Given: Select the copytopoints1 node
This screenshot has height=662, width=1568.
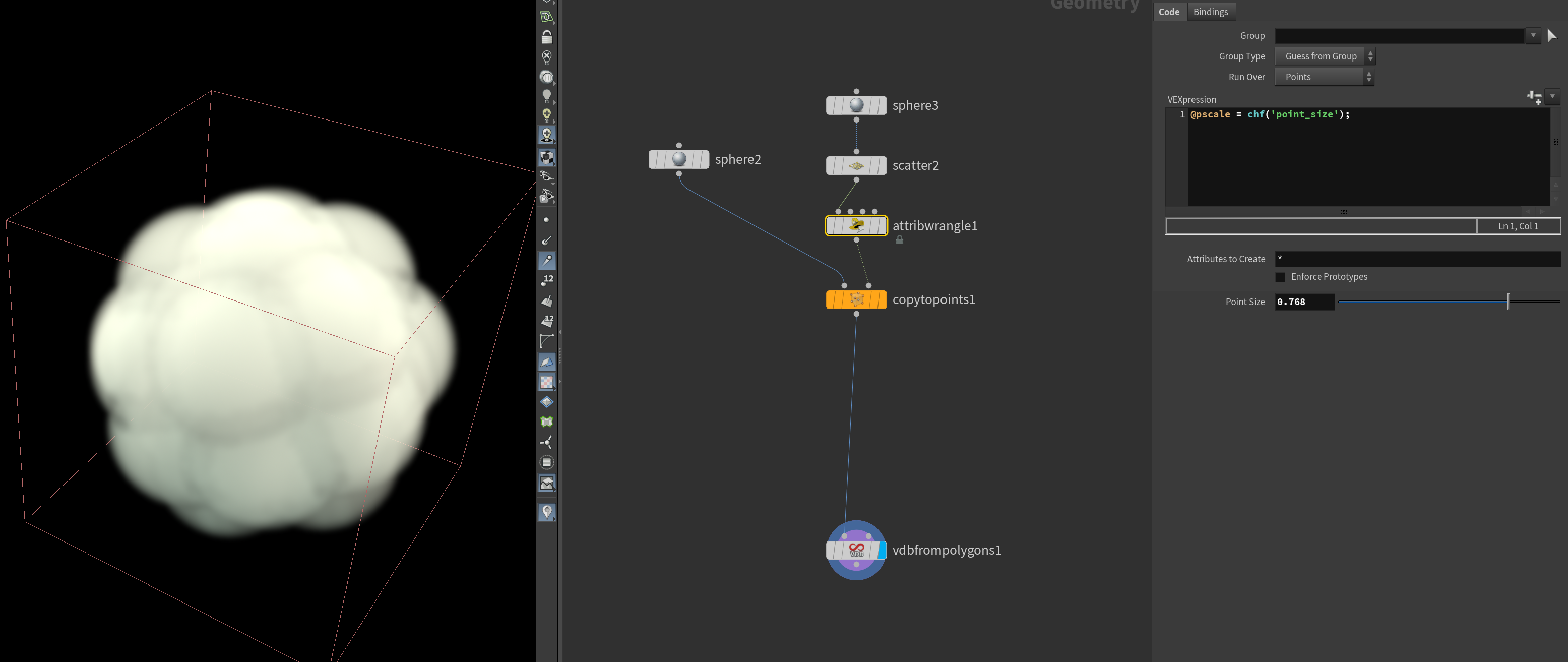Looking at the screenshot, I should click(x=856, y=299).
